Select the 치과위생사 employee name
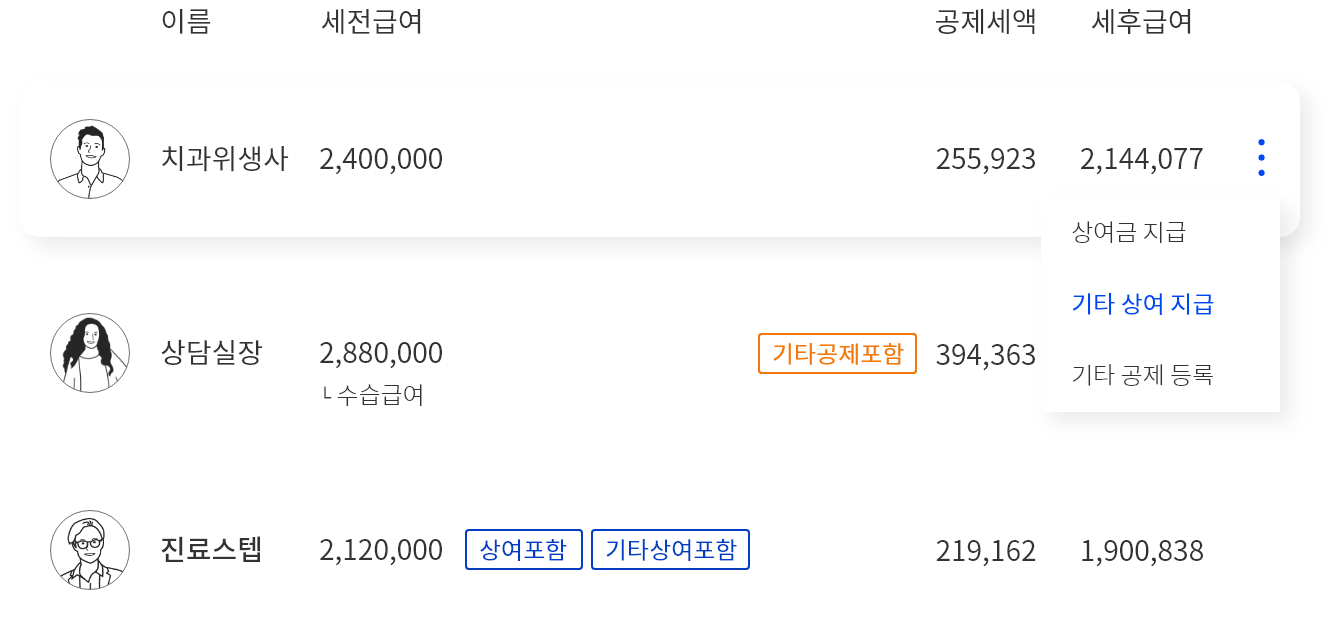This screenshot has width=1340, height=629. tap(224, 159)
